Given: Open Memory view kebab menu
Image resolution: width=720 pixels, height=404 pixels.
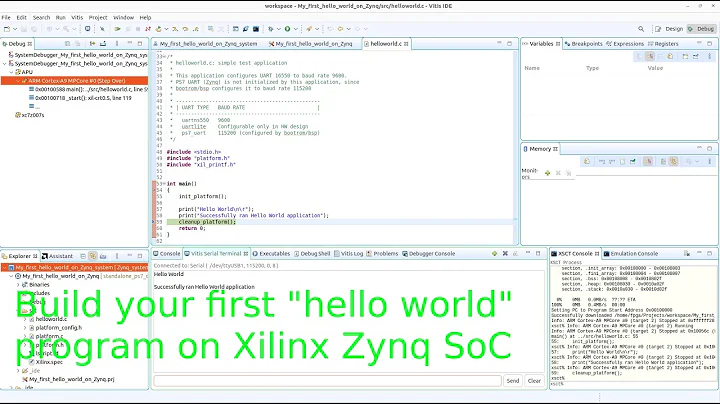Looking at the screenshot, I should tap(709, 162).
